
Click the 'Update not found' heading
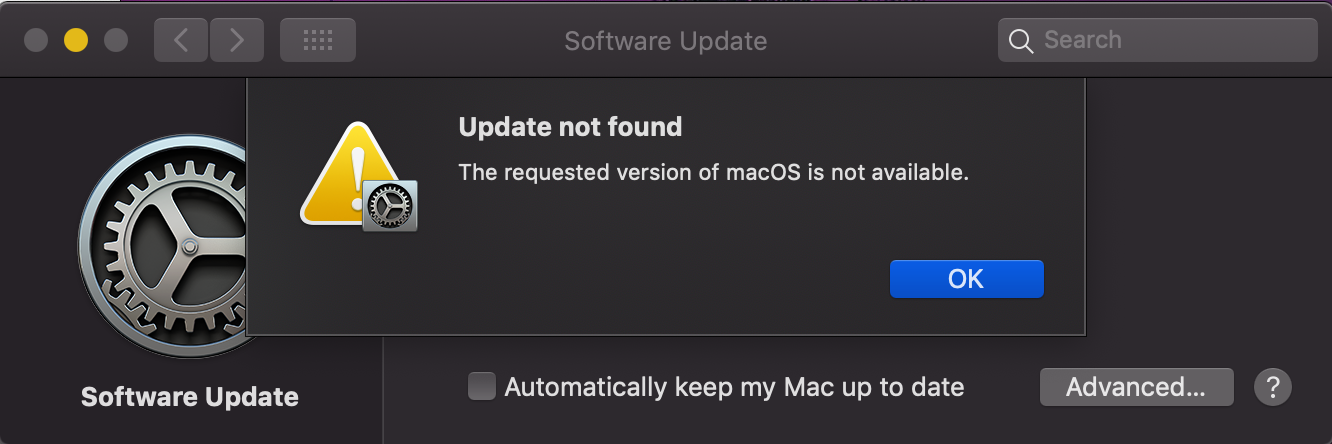pyautogui.click(x=570, y=127)
